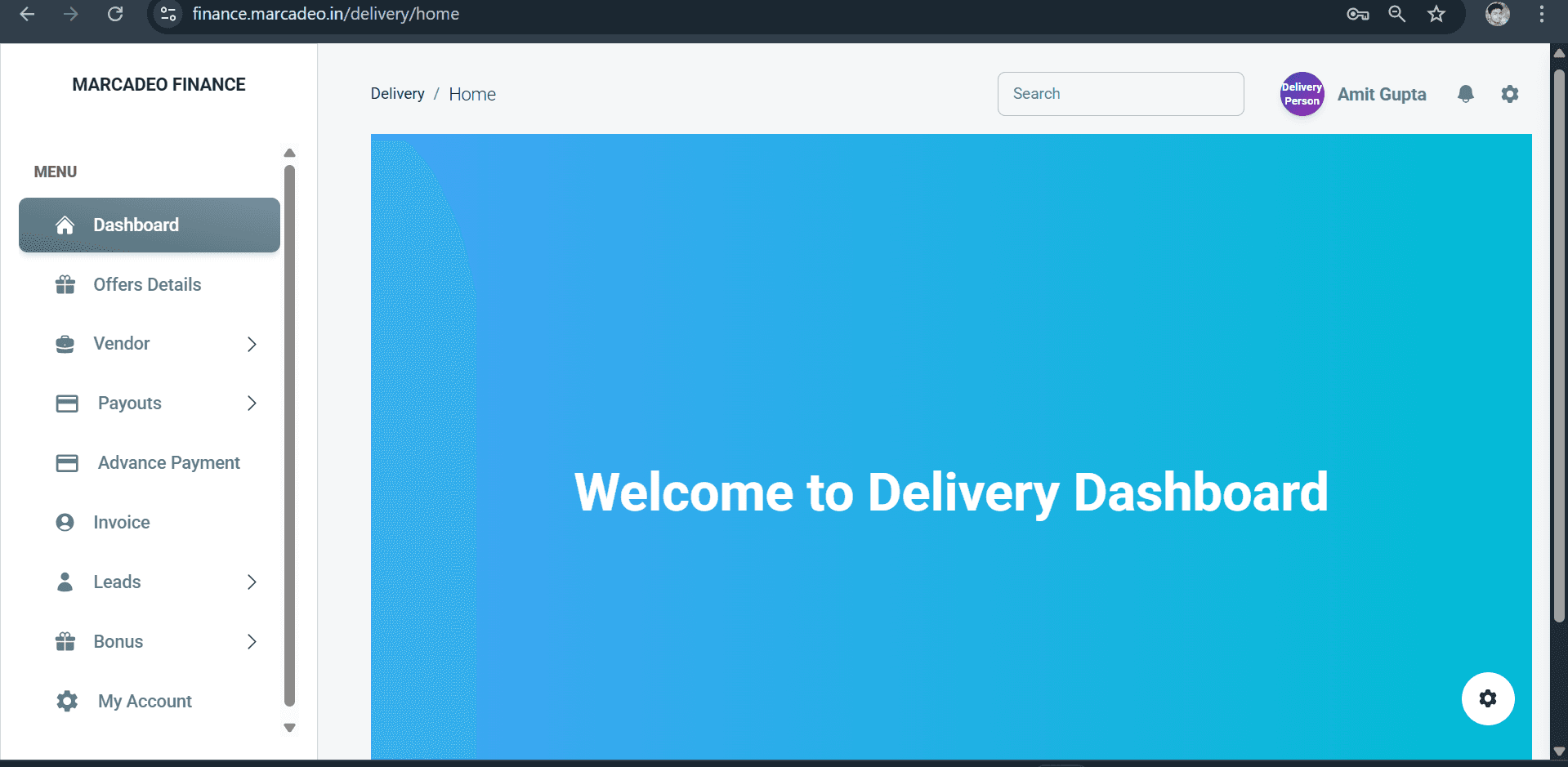Expand the Bonus submenu arrow
Image resolution: width=1568 pixels, height=767 pixels.
coord(252,642)
